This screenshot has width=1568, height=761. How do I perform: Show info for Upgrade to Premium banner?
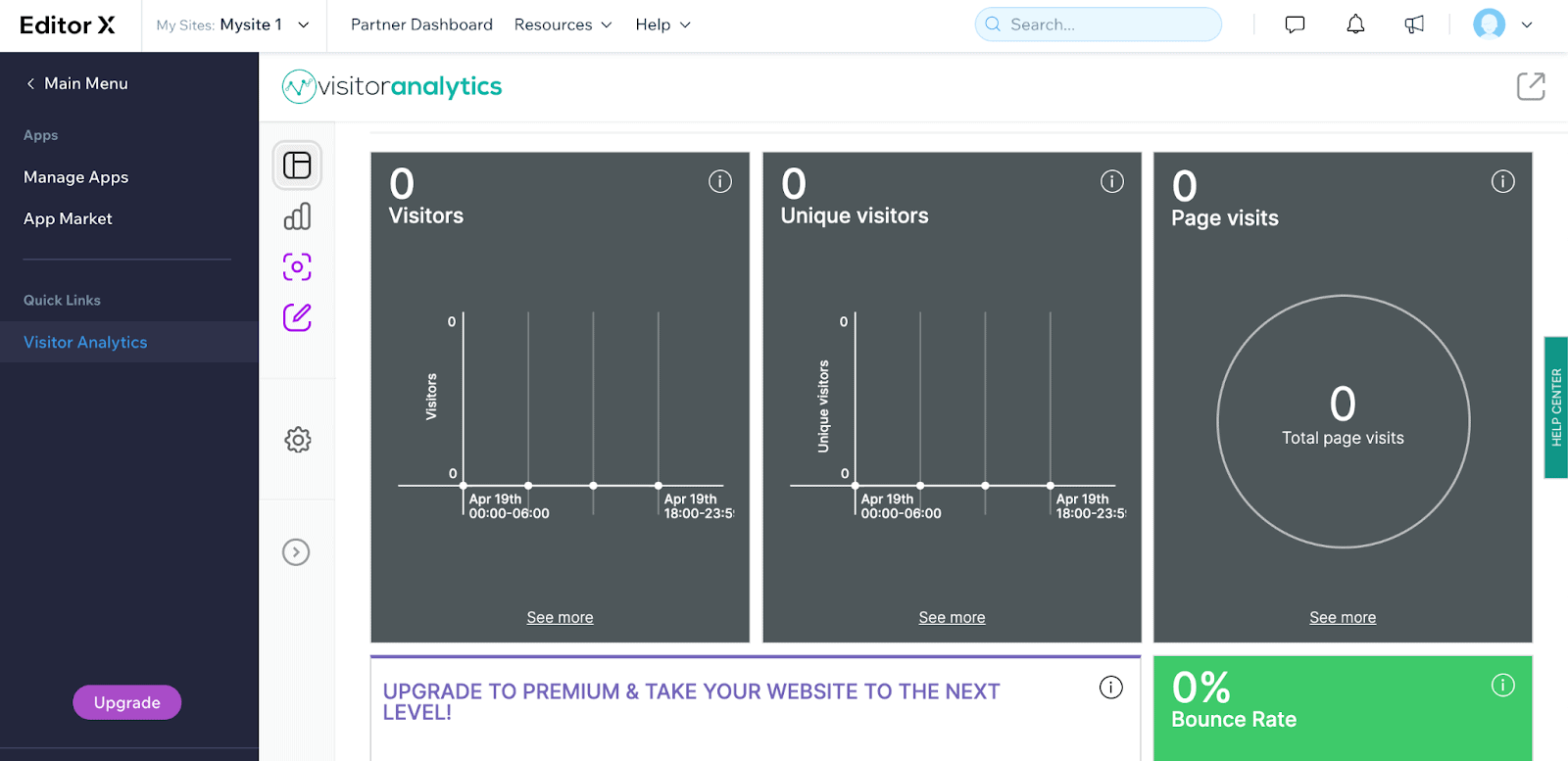(1111, 688)
